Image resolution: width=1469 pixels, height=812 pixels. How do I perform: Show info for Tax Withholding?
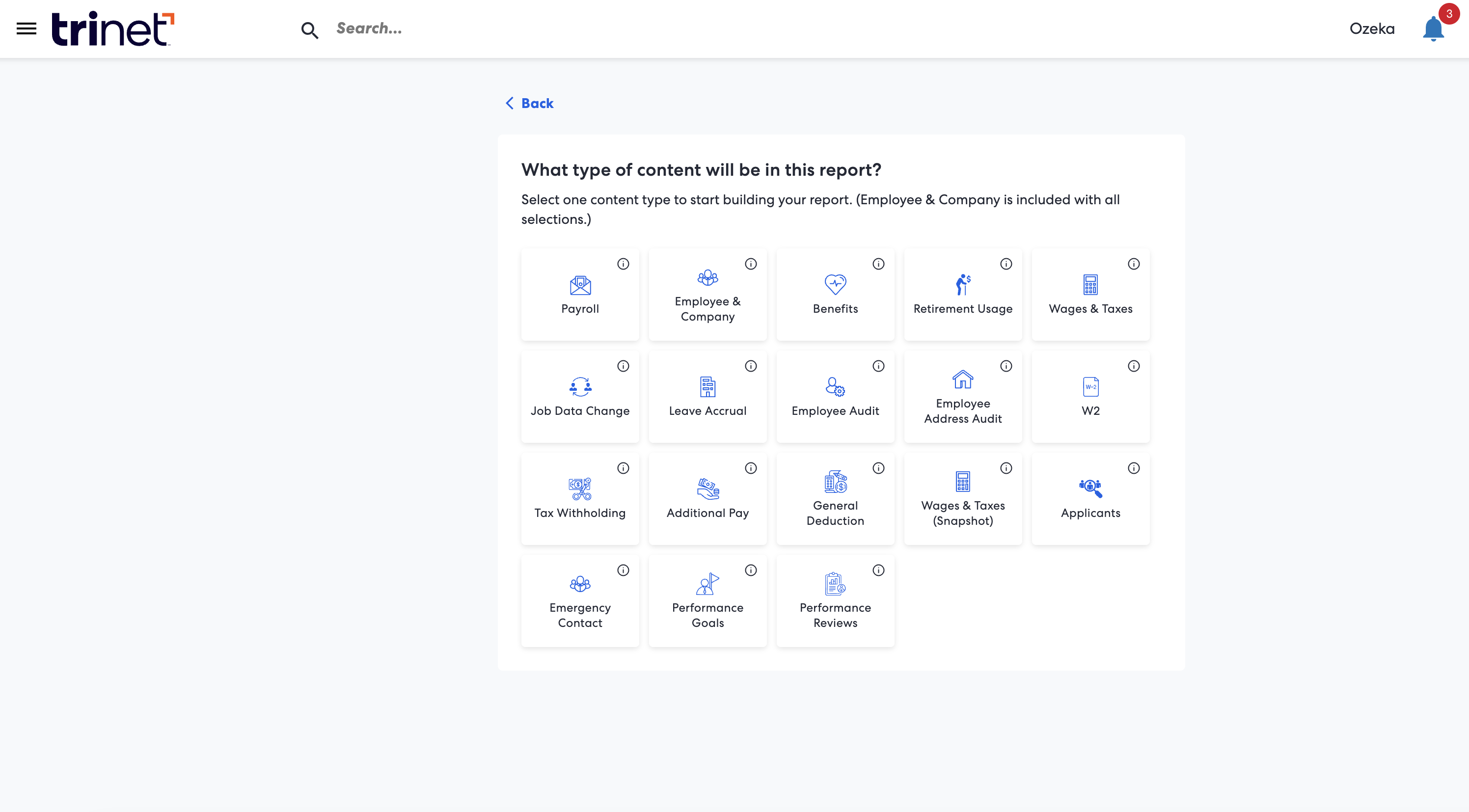pyautogui.click(x=624, y=468)
